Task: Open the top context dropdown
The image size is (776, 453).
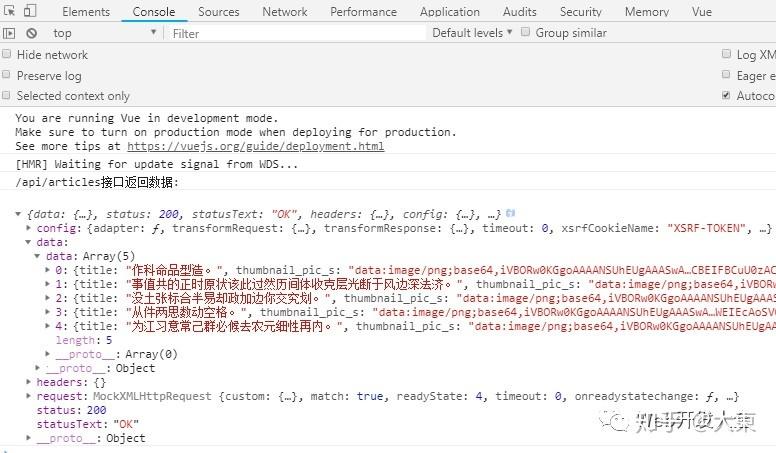Action: point(104,33)
